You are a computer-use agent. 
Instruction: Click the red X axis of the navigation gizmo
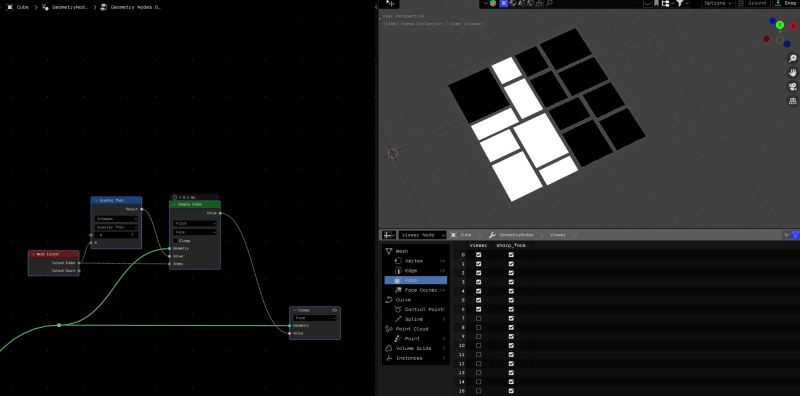[x=793, y=26]
